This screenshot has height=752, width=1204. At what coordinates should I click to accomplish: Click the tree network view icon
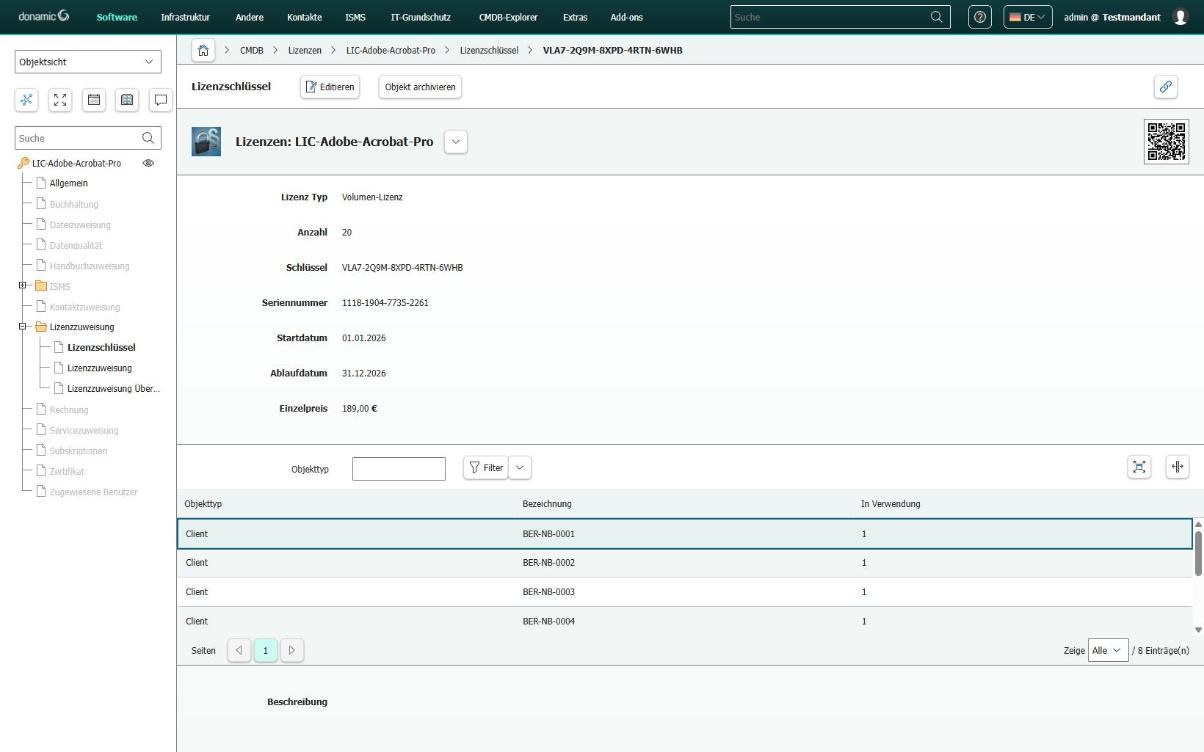point(27,99)
